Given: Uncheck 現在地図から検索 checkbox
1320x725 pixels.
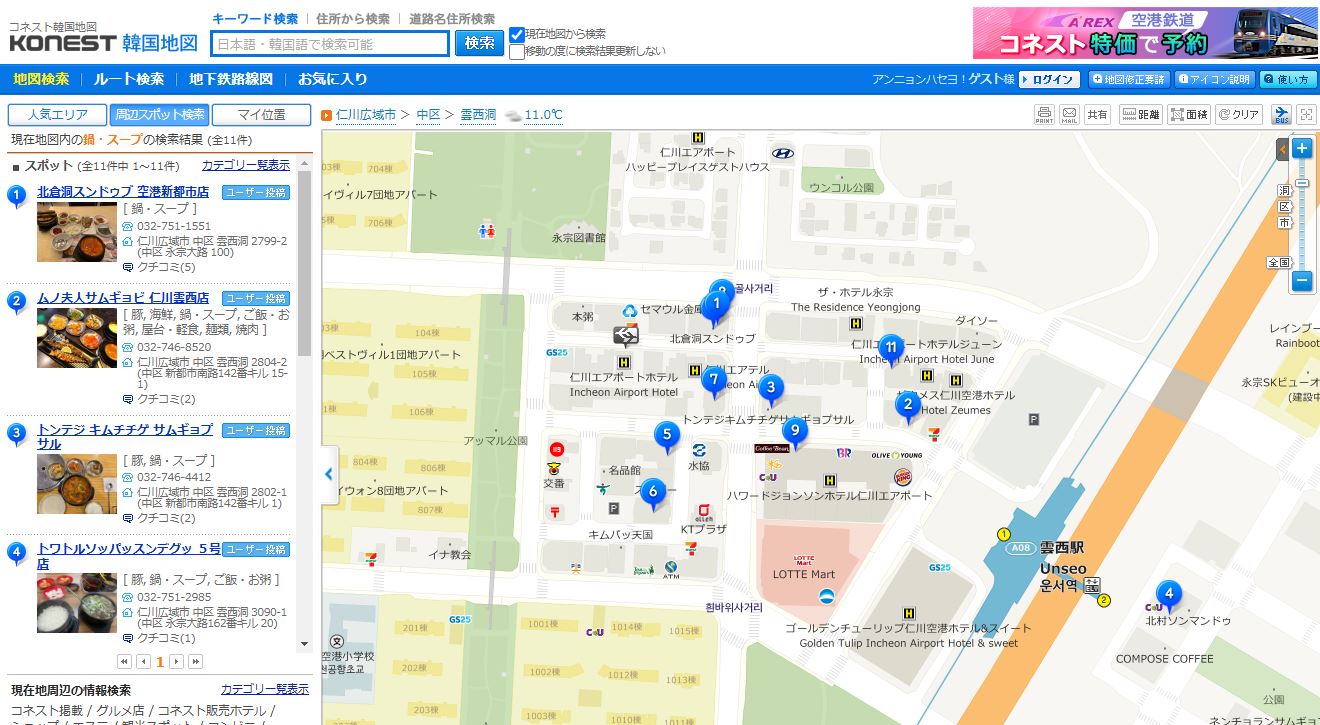Looking at the screenshot, I should tap(517, 35).
